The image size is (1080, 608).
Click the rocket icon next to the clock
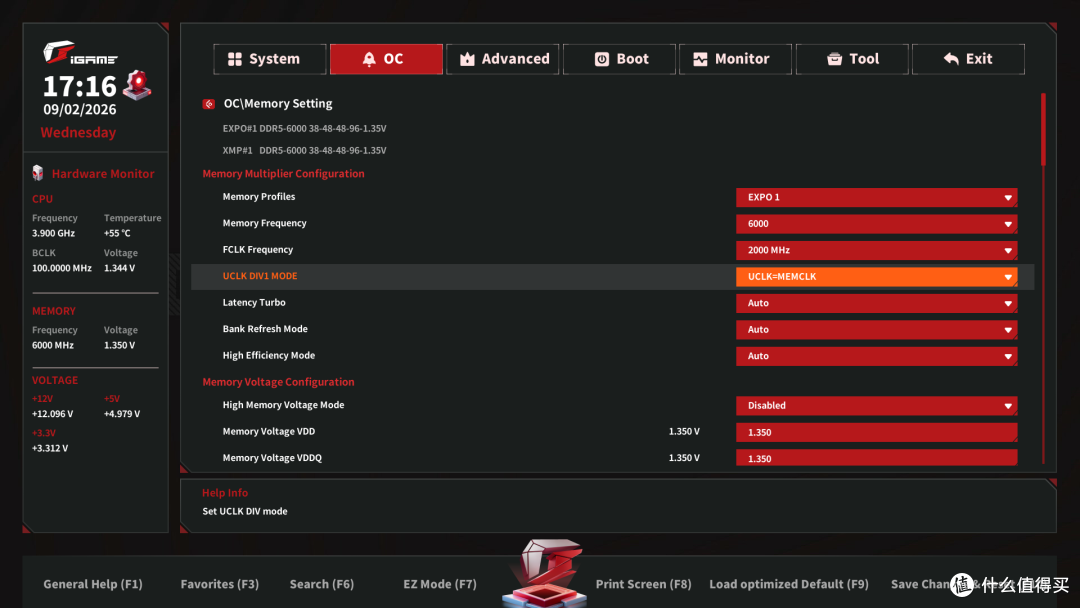137,85
